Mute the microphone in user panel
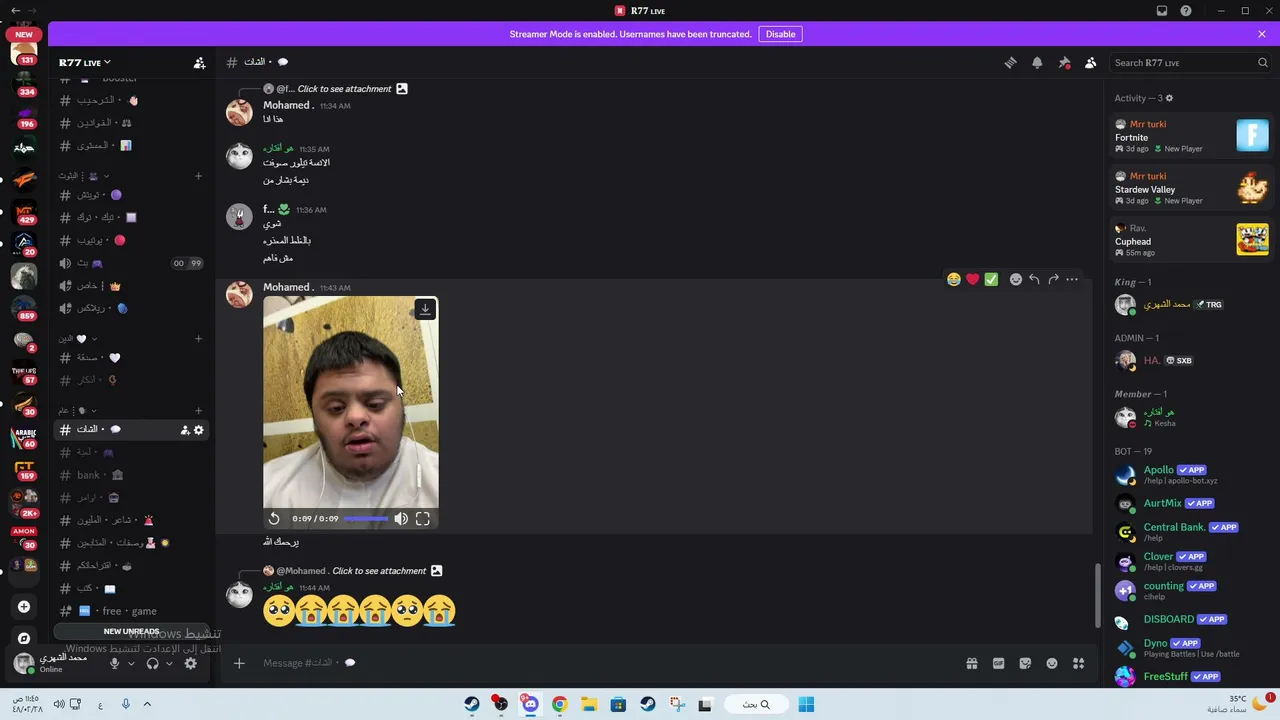This screenshot has height=720, width=1280. (x=114, y=663)
